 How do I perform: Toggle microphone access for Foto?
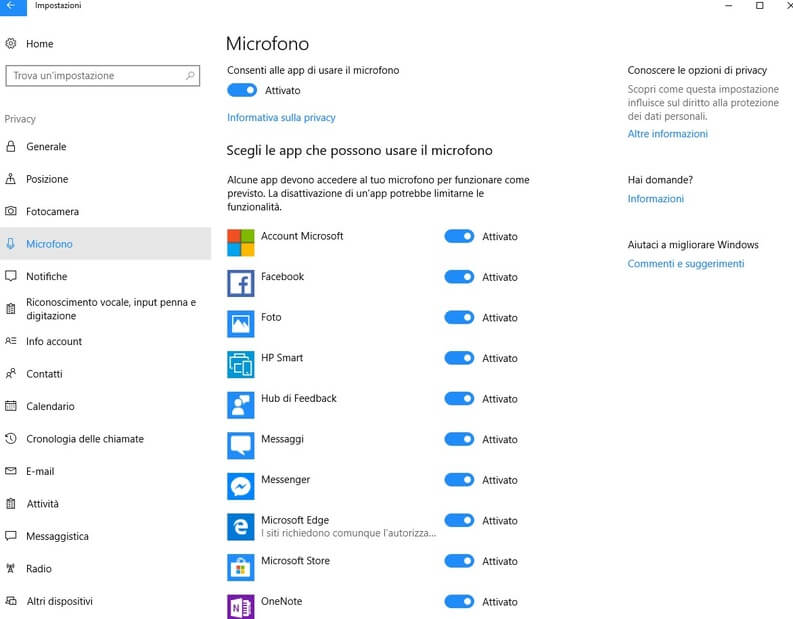point(459,317)
